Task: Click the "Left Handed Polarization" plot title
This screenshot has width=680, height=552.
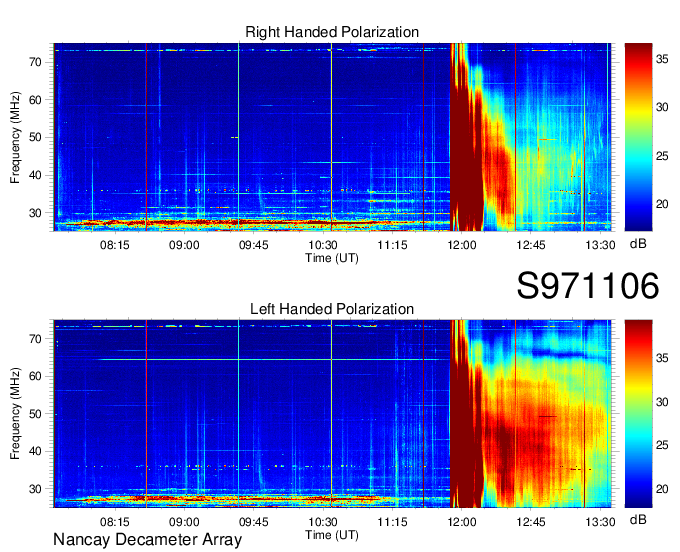Action: pyautogui.click(x=332, y=309)
